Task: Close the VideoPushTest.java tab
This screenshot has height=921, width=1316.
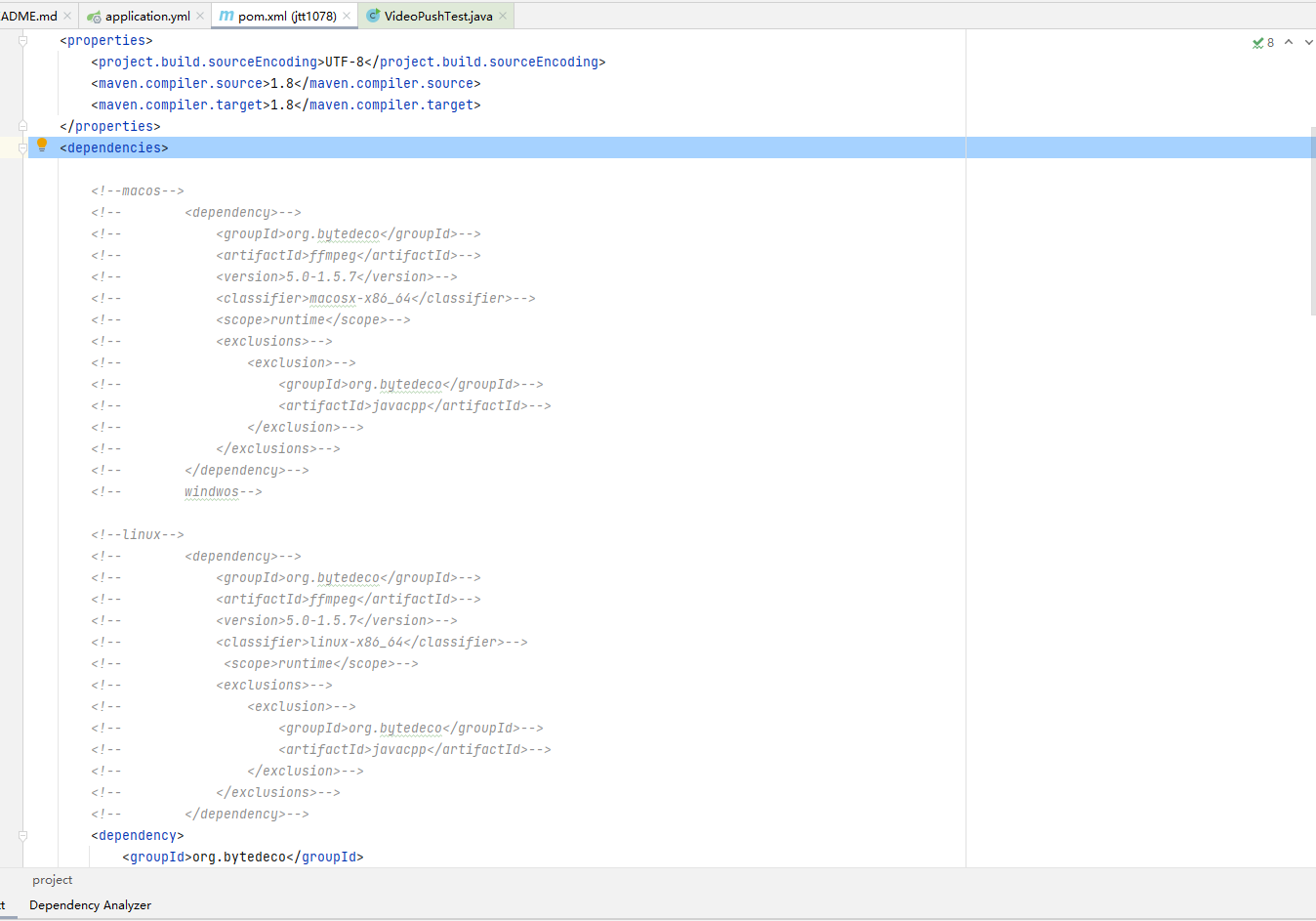Action: [503, 16]
